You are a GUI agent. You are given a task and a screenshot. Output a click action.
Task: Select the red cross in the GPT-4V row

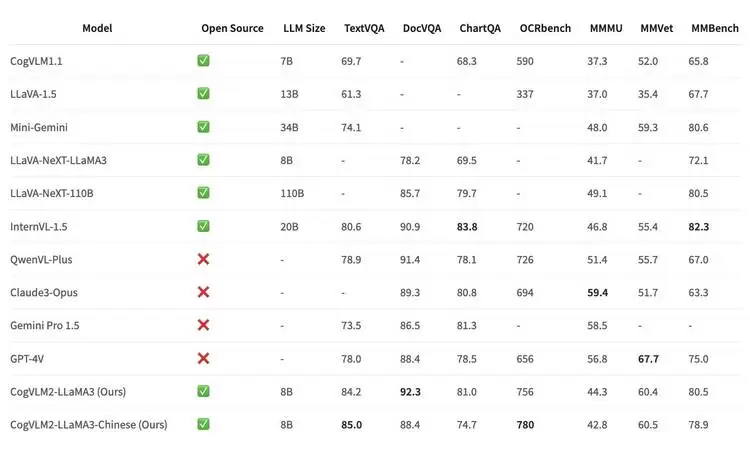tap(203, 358)
